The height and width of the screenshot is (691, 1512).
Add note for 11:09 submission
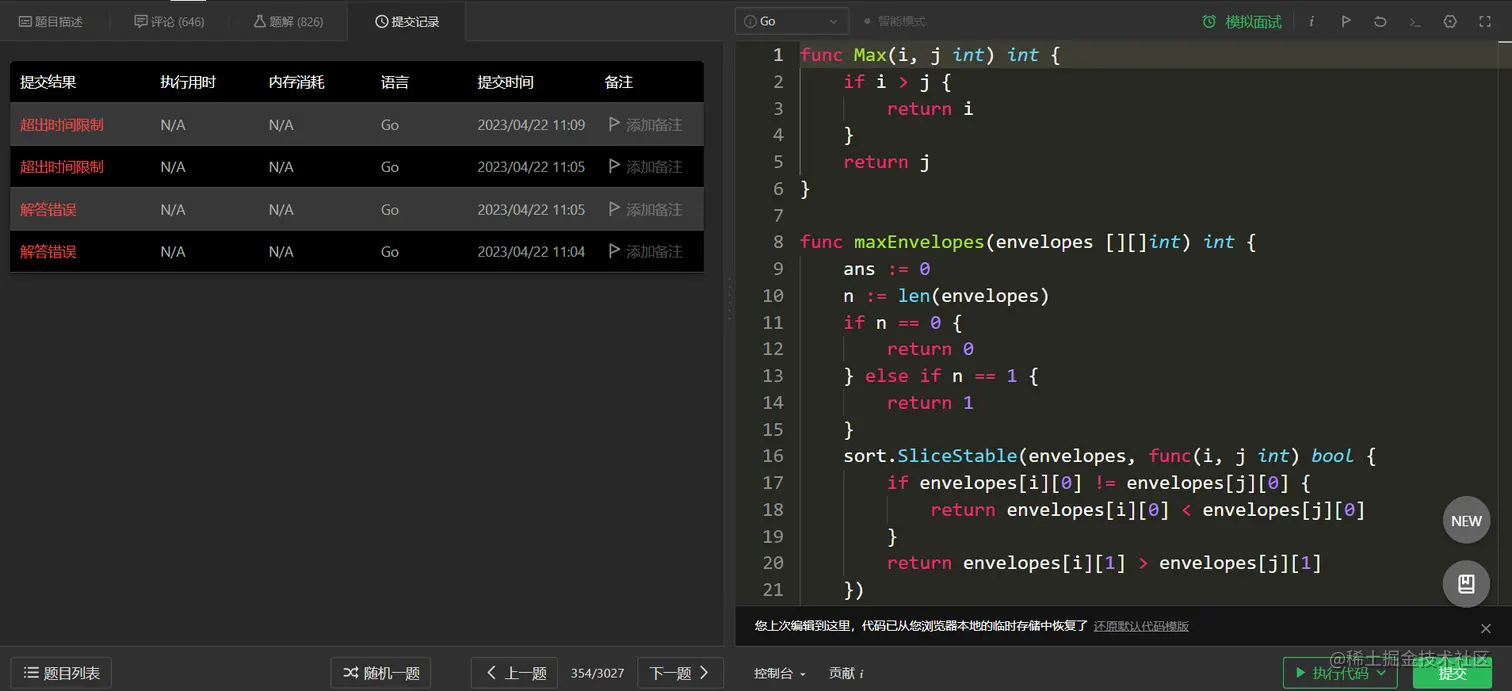645,125
